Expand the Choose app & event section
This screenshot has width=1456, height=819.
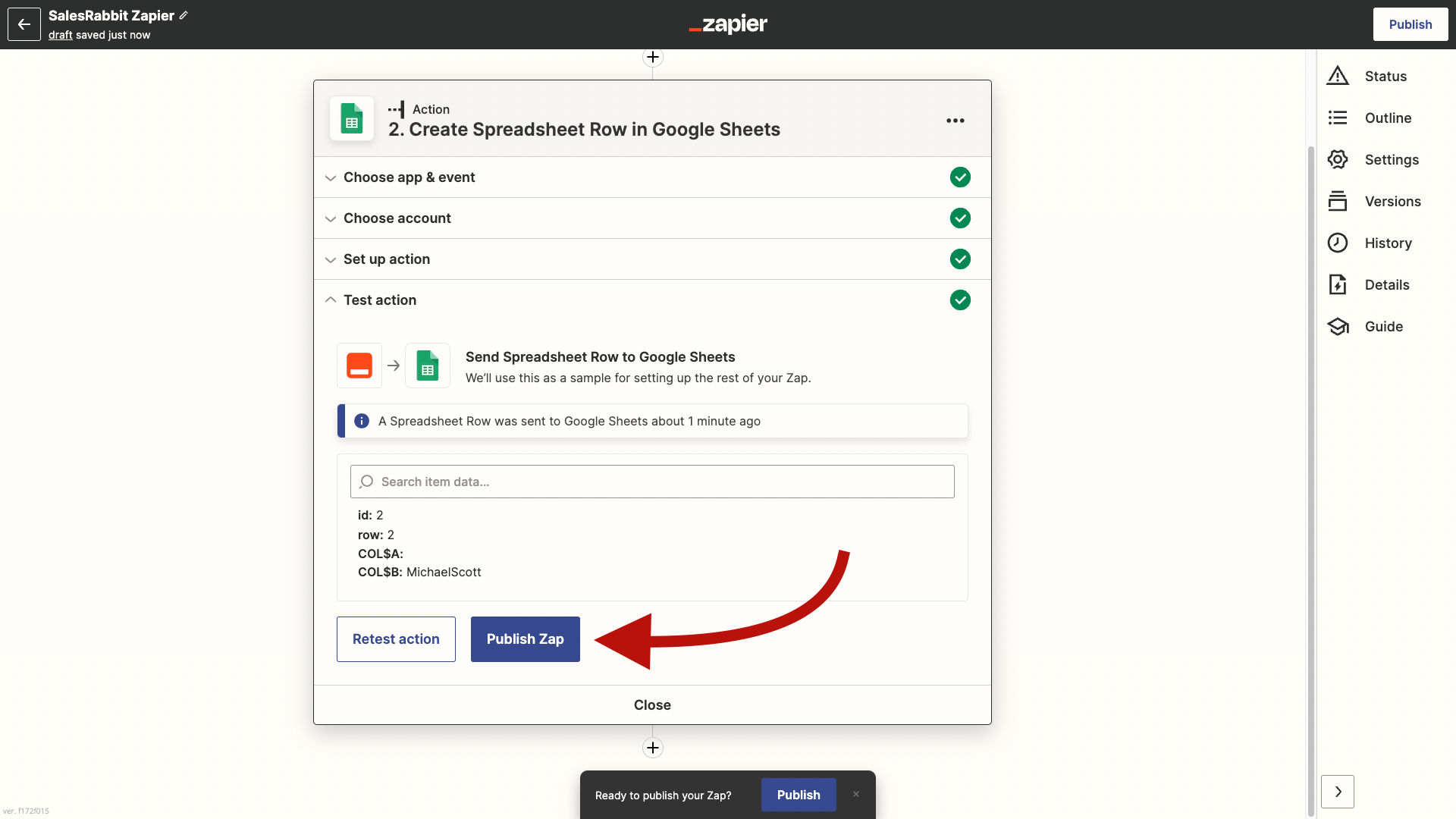[x=652, y=177]
